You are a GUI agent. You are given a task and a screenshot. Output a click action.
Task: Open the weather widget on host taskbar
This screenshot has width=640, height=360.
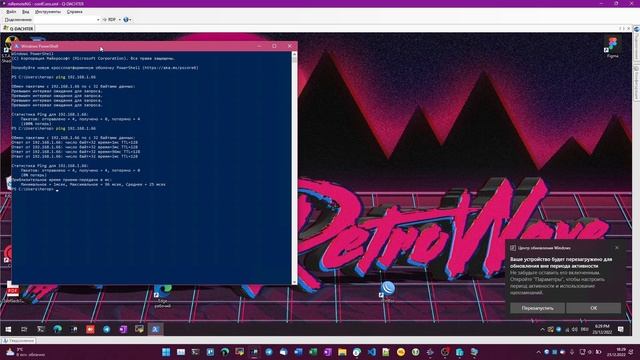pyautogui.click(x=24, y=352)
